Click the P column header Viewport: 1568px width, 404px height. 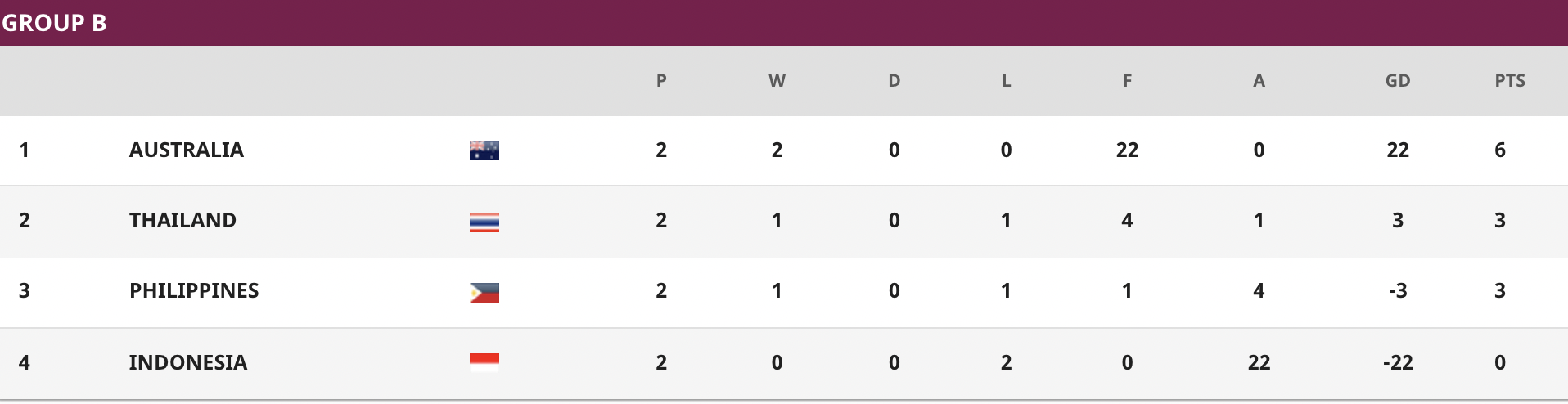coord(661,80)
